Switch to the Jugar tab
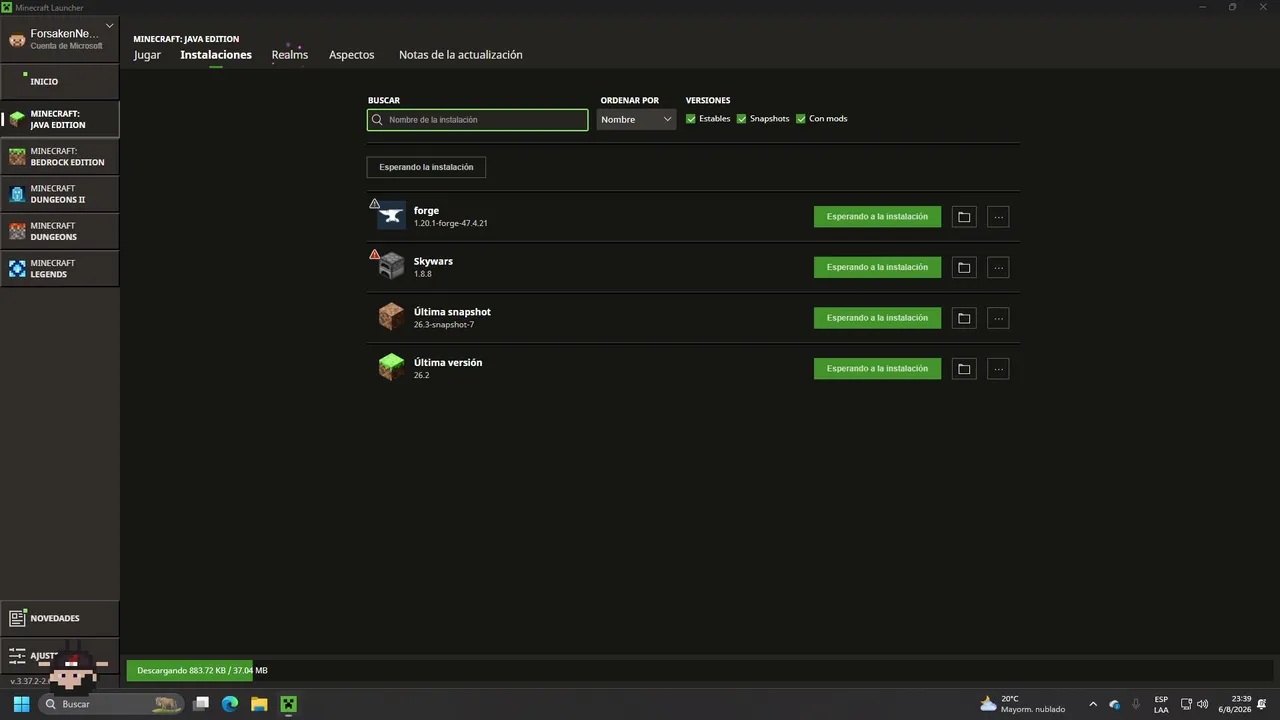Viewport: 1280px width, 720px height. click(x=147, y=55)
